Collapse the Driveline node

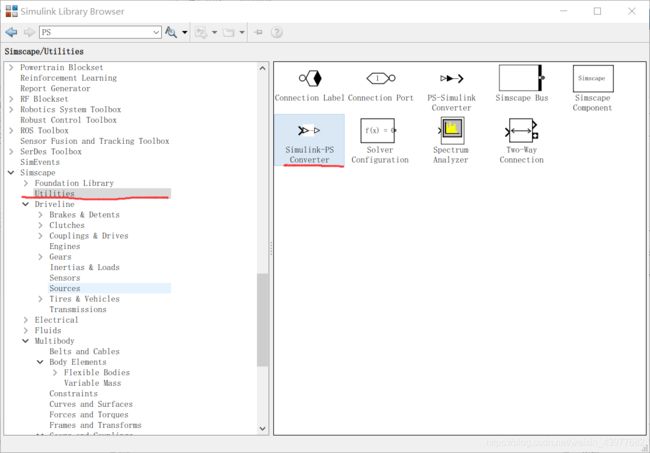26,204
